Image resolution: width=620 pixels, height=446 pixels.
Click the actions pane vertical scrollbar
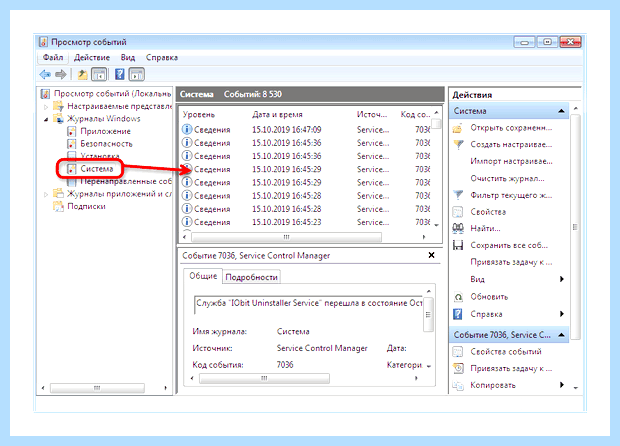point(575,227)
